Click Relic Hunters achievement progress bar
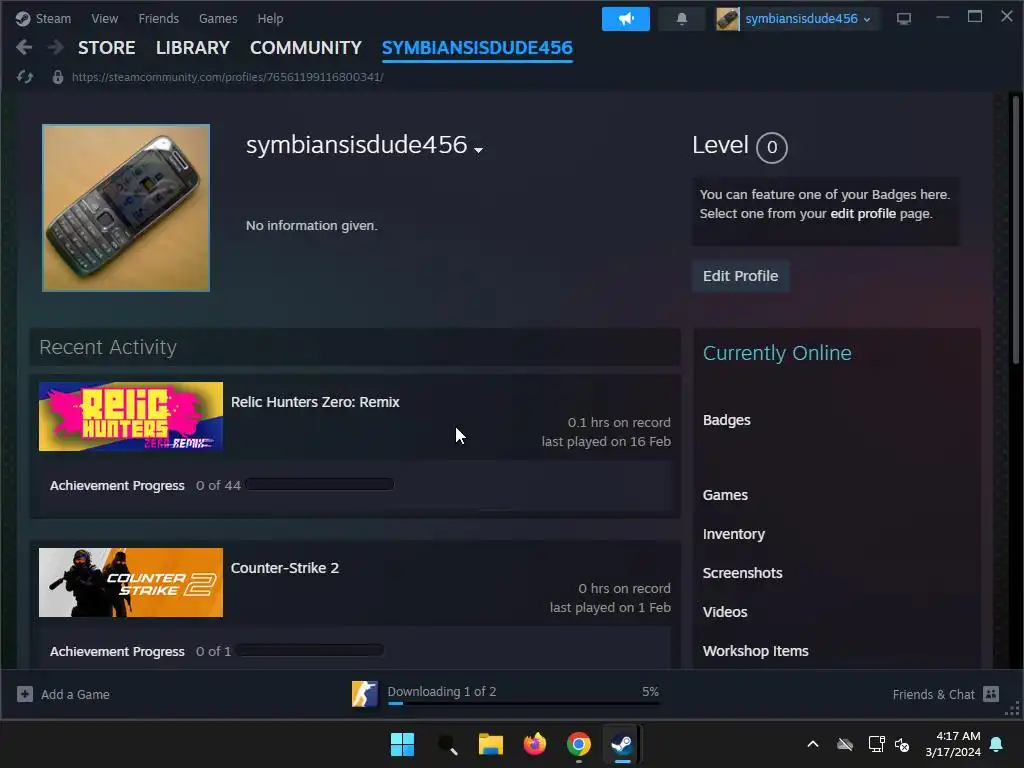 pyautogui.click(x=320, y=485)
